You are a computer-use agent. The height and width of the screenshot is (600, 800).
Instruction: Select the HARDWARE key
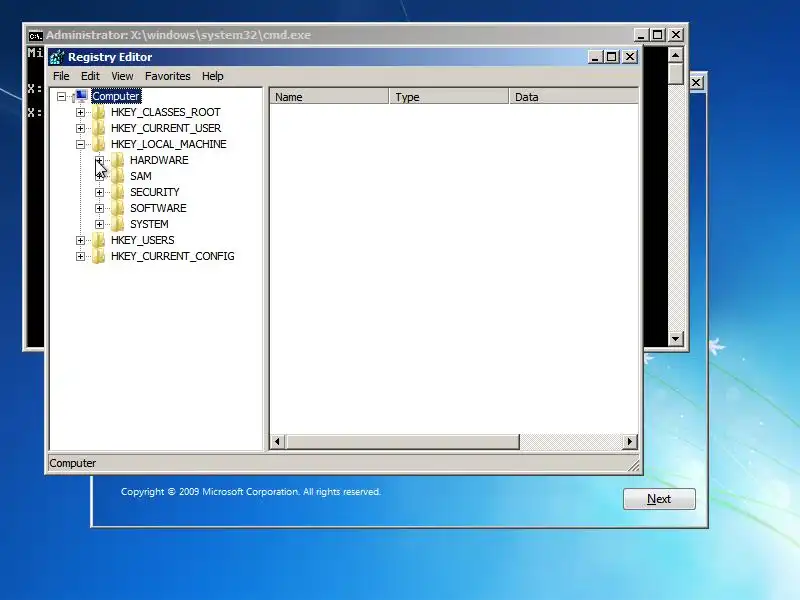(159, 160)
